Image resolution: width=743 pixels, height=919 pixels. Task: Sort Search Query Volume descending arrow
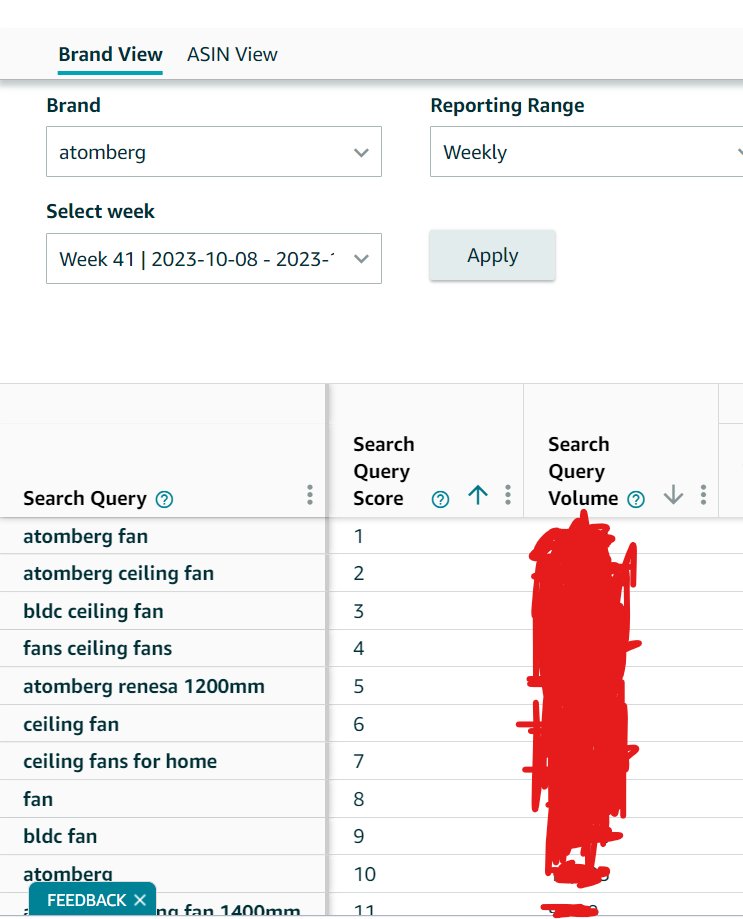pyautogui.click(x=673, y=495)
